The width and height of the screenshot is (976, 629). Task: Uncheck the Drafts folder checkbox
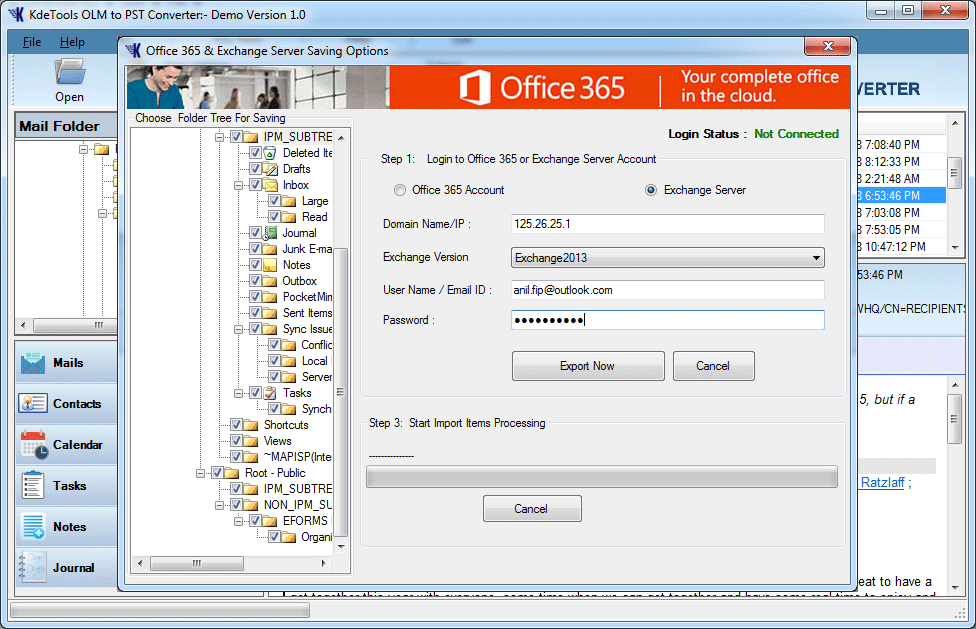click(x=255, y=169)
